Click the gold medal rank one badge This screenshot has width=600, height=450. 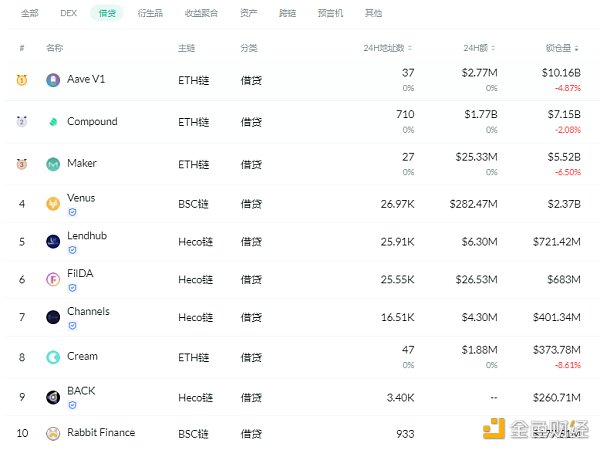(22, 80)
